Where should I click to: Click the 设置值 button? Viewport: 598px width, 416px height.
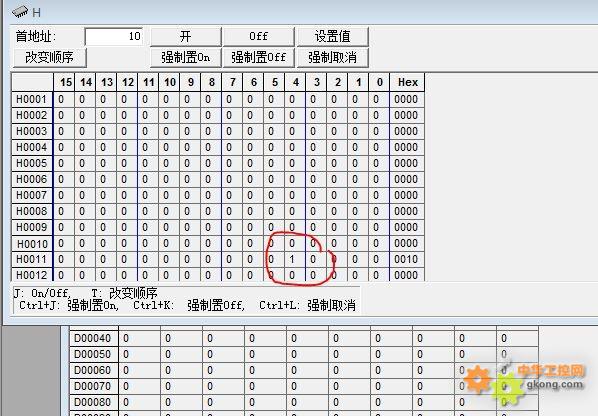tap(332, 36)
